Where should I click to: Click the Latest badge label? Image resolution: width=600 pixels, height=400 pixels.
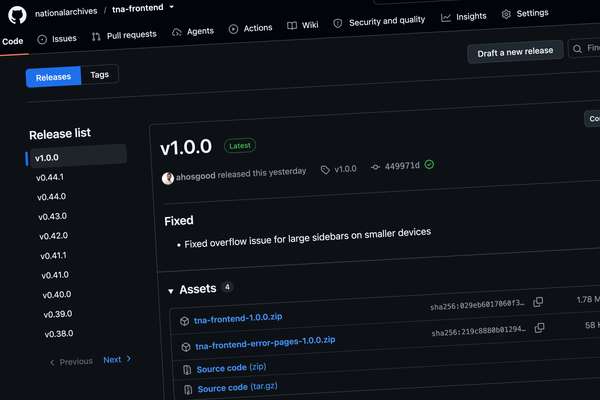tap(240, 145)
